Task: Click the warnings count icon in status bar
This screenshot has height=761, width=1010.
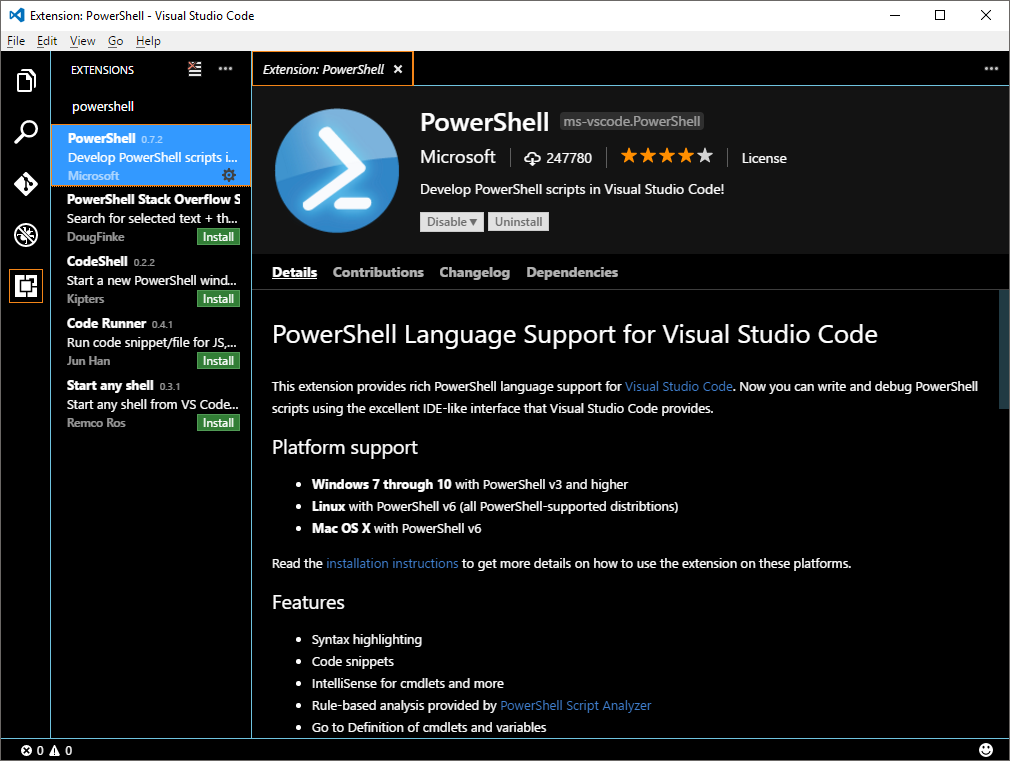Action: coord(55,750)
